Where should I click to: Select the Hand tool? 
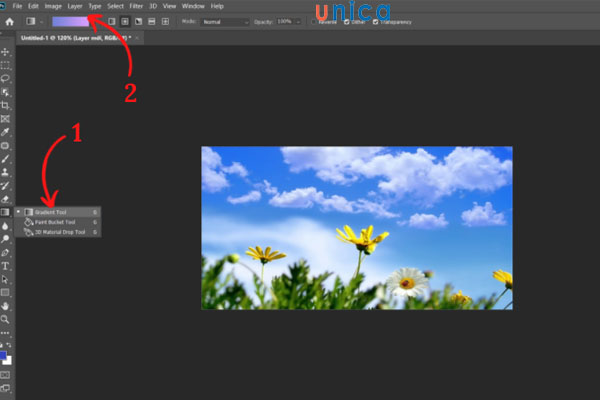5,306
